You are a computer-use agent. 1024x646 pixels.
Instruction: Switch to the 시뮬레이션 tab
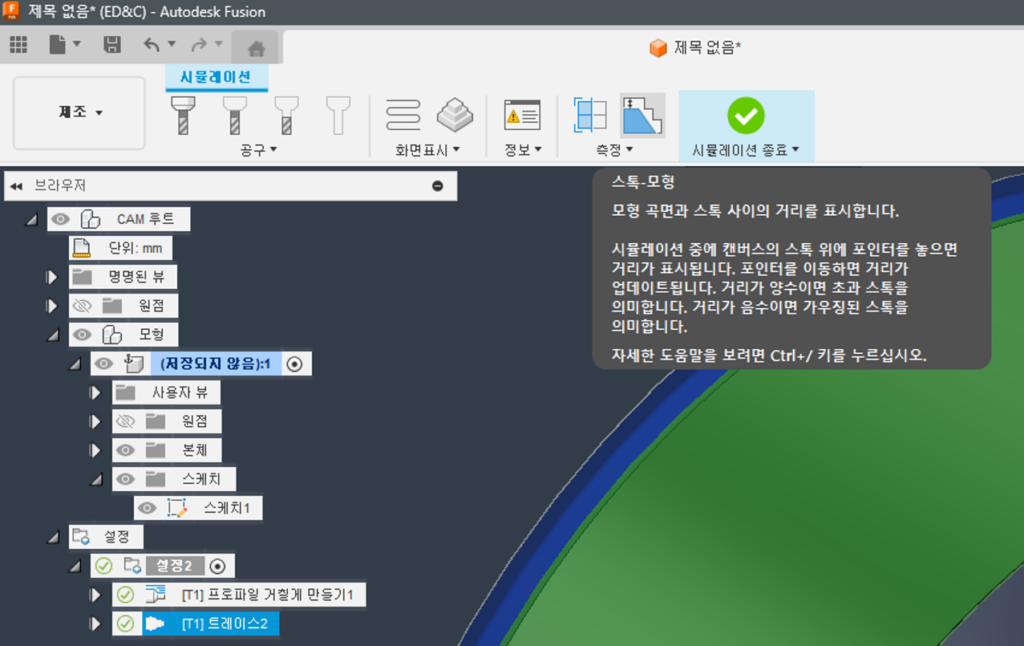click(216, 77)
